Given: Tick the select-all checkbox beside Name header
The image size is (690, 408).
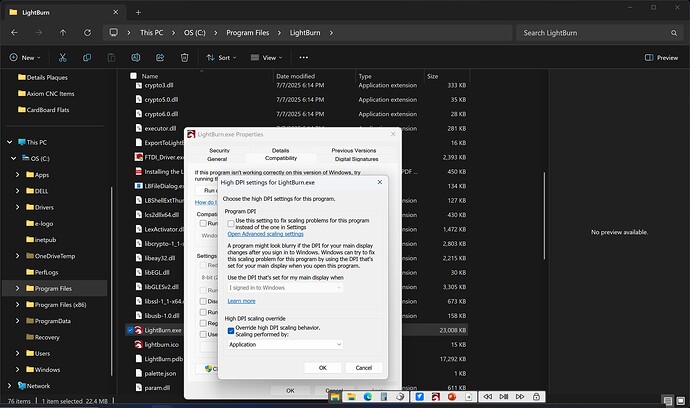Looking at the screenshot, I should pos(133,76).
